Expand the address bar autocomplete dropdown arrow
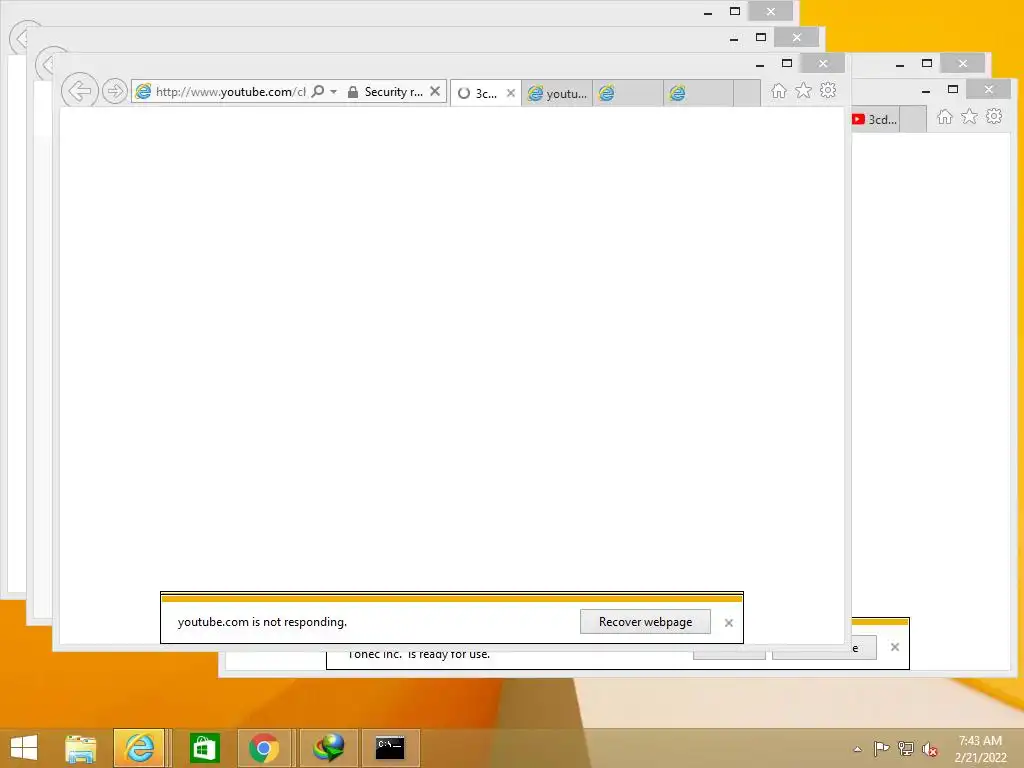The width and height of the screenshot is (1024, 768). coord(334,92)
